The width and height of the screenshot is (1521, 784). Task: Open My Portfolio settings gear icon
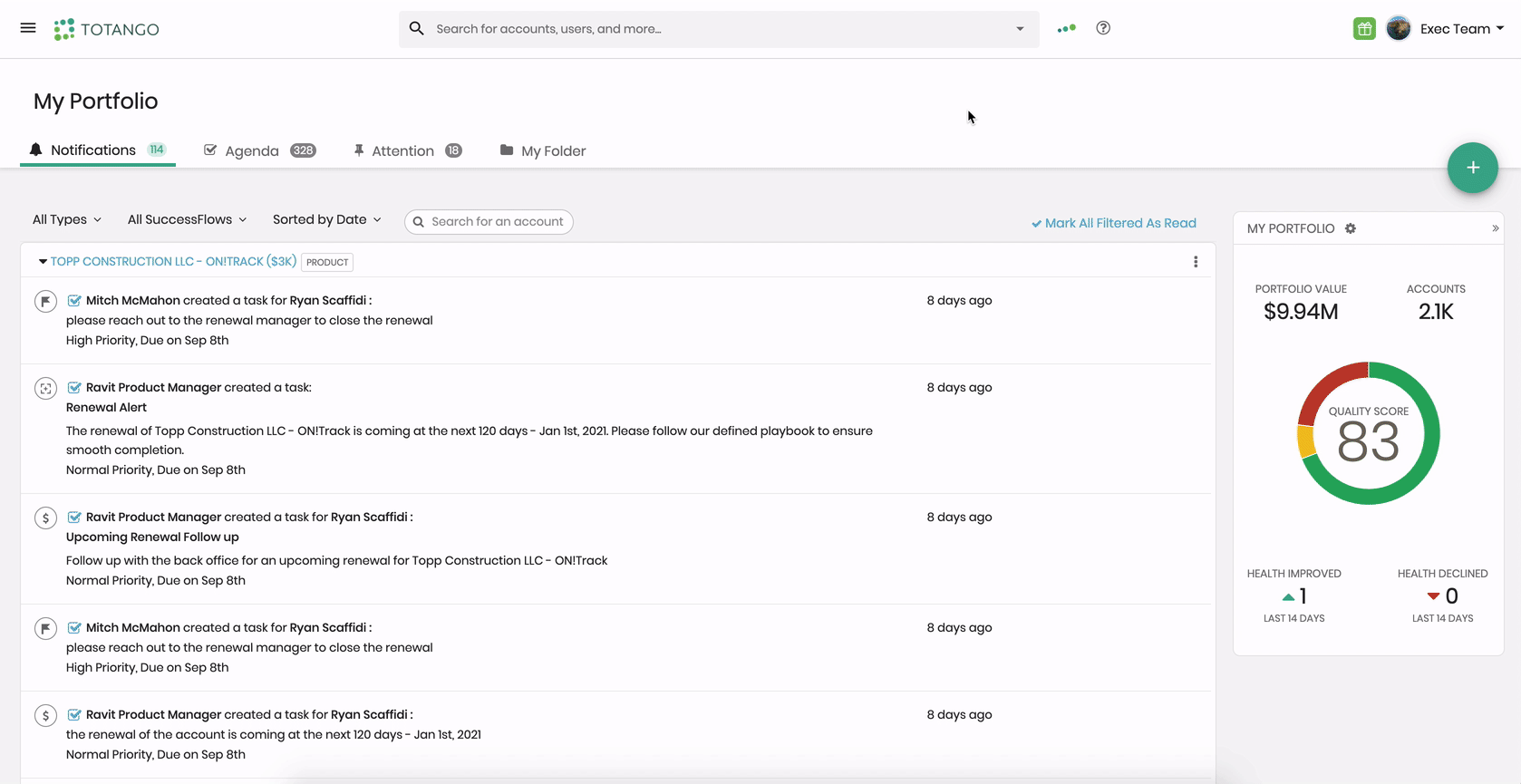[1351, 228]
